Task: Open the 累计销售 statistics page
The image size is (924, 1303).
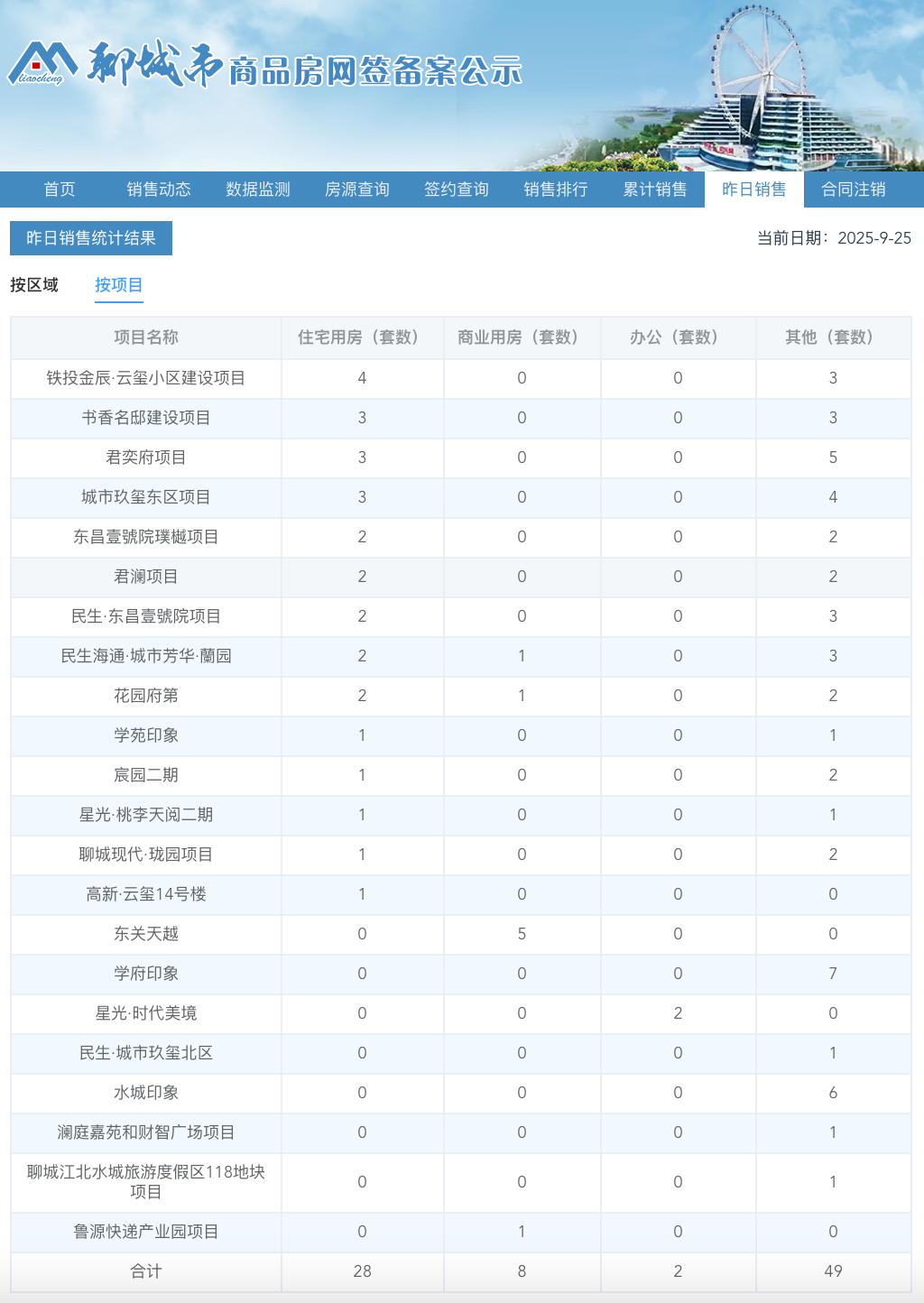Action: (652, 189)
